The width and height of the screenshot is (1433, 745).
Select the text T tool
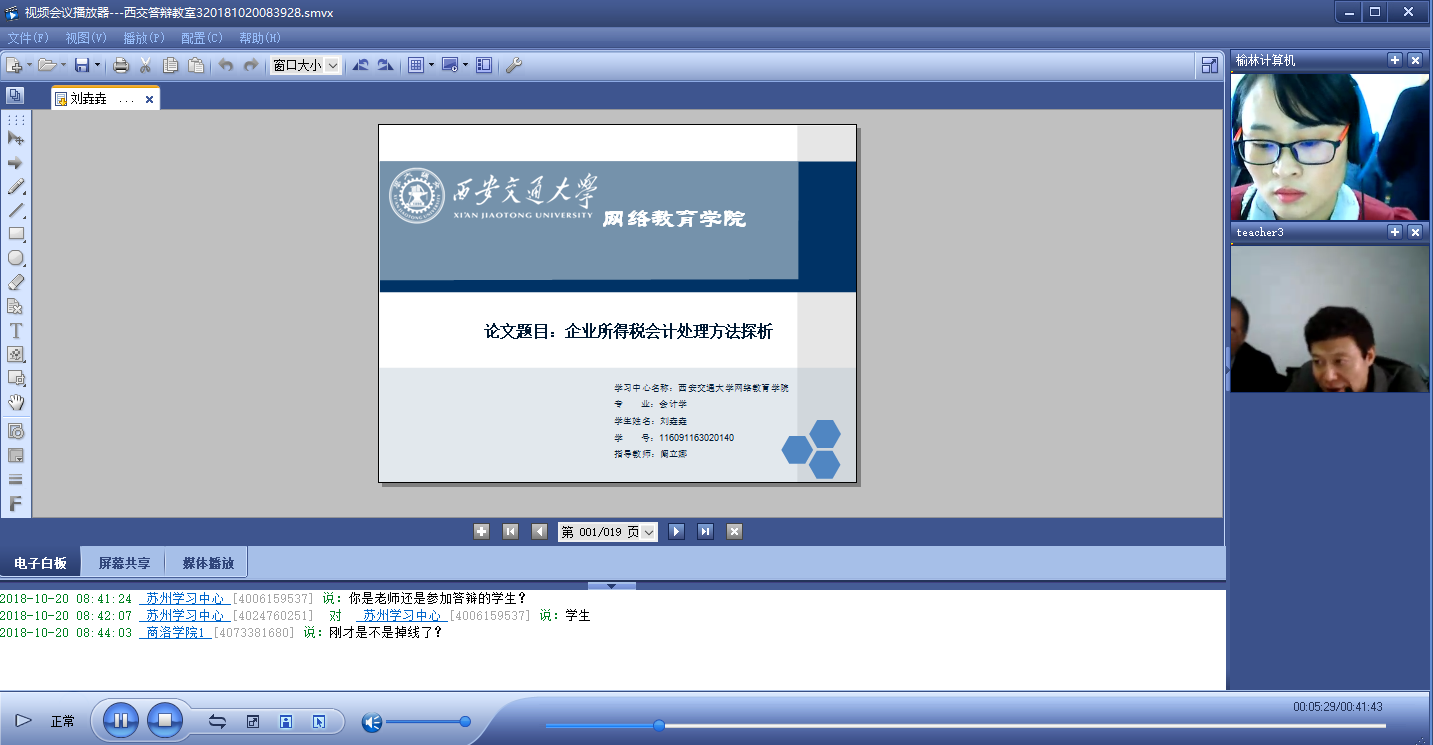point(16,330)
